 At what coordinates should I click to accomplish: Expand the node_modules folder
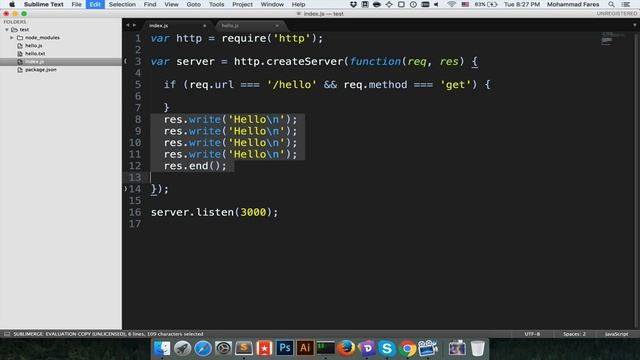tap(12, 38)
